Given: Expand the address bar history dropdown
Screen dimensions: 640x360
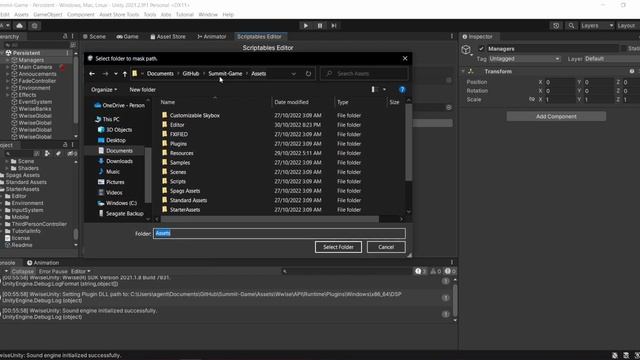Looking at the screenshot, I should 293,74.
